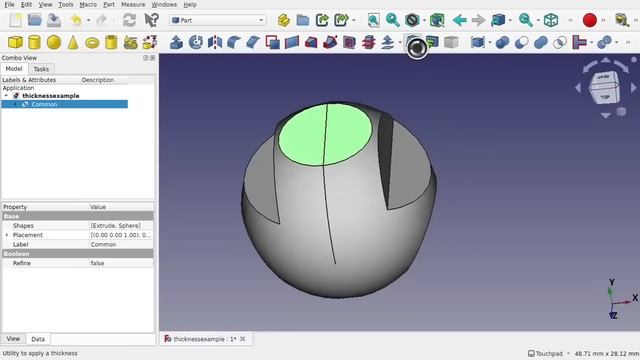Insert a tube primitive
This screenshot has width=640, height=360.
click(111, 42)
